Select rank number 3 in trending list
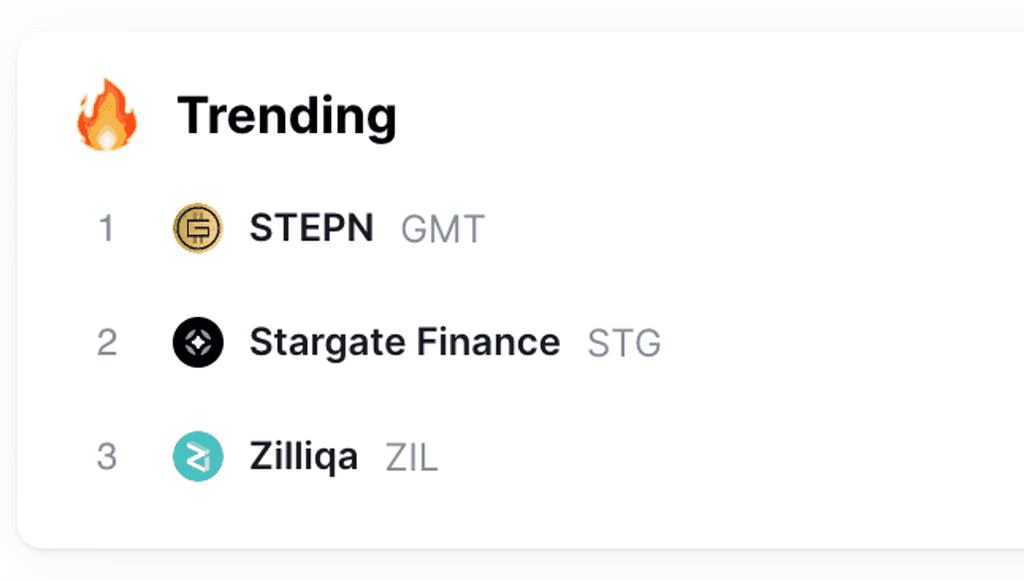The height and width of the screenshot is (580, 1024). point(107,457)
